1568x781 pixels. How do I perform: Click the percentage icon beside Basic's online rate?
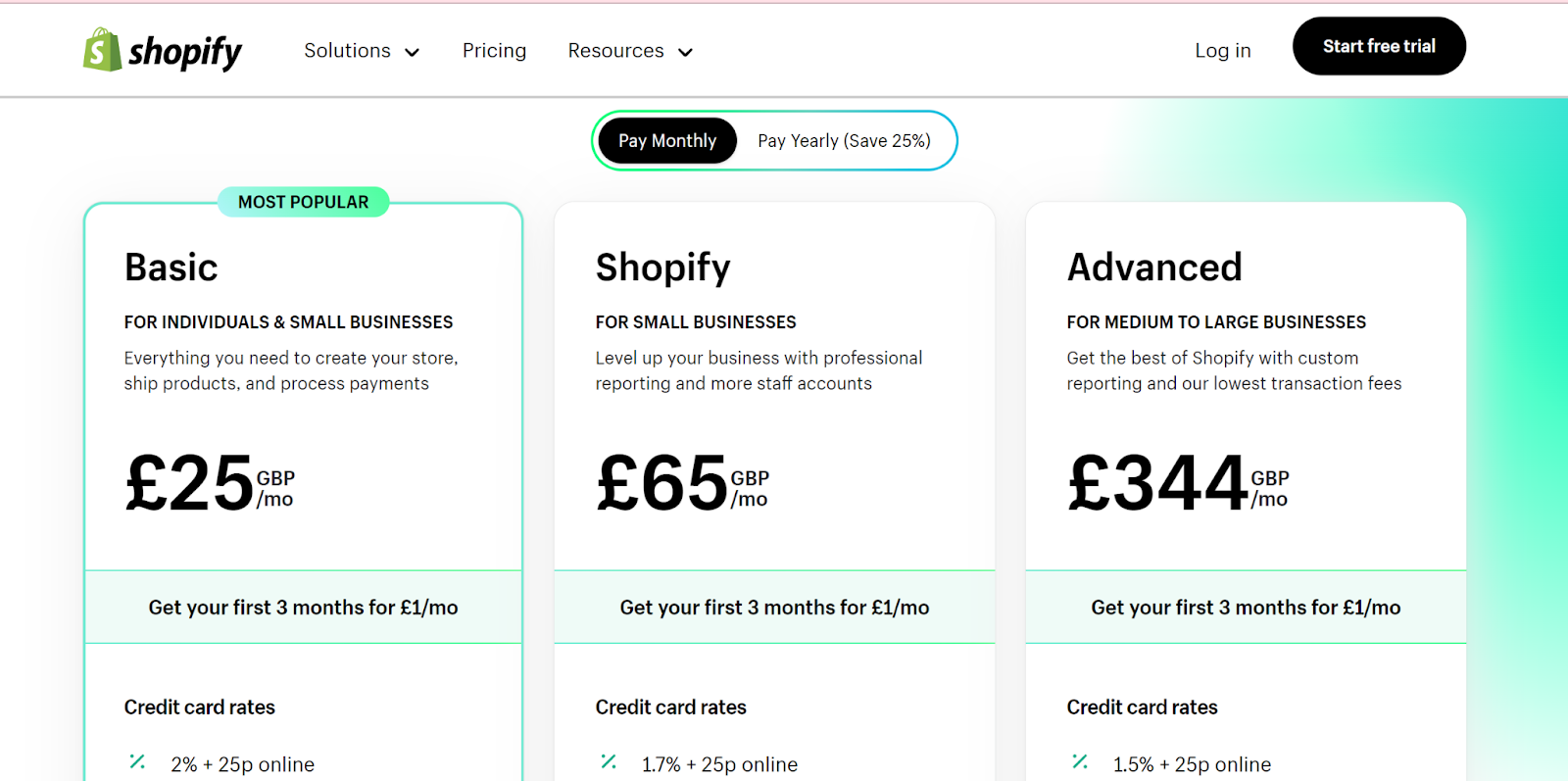click(138, 762)
